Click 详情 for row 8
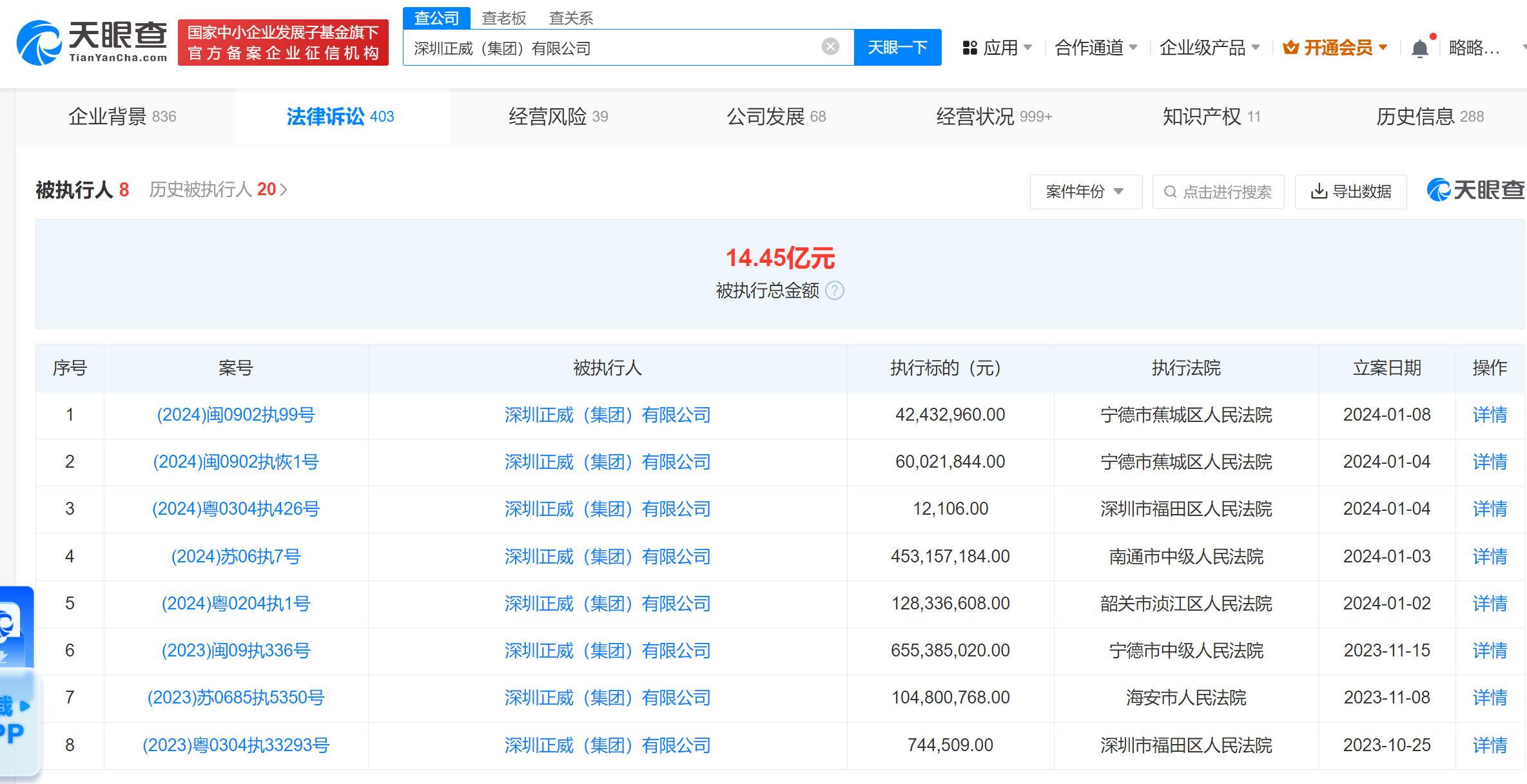The width and height of the screenshot is (1527, 784). tap(1490, 745)
